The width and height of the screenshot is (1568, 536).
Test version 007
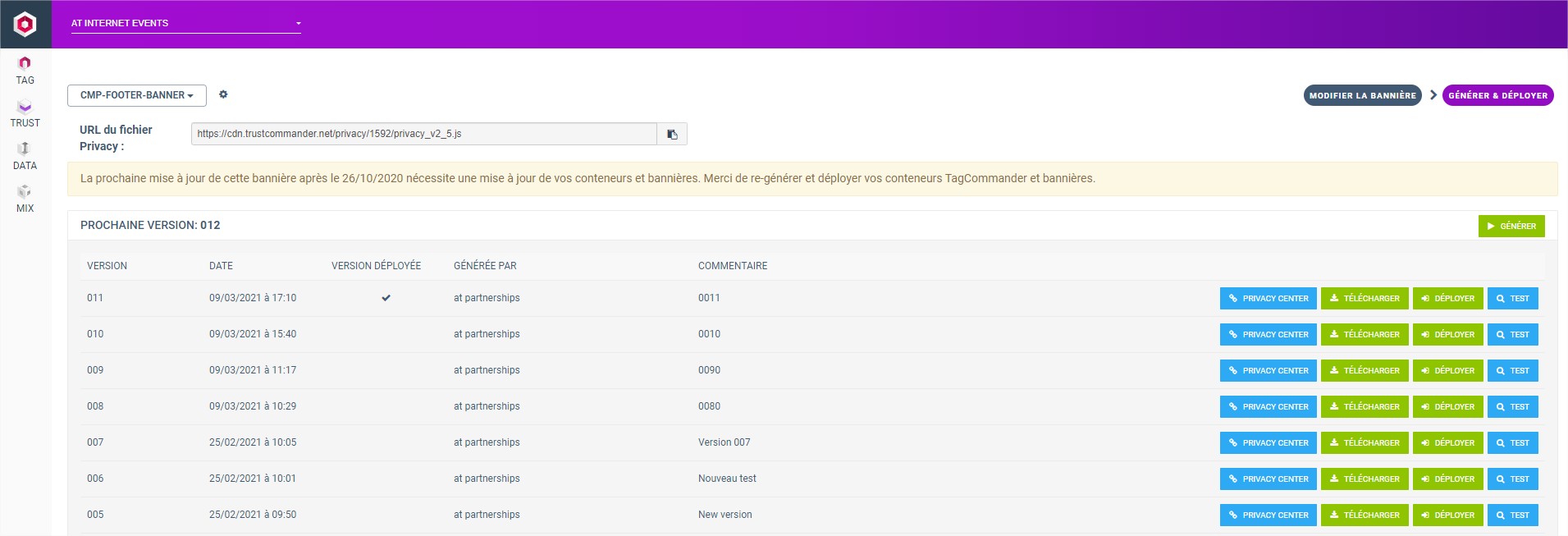coord(1512,442)
